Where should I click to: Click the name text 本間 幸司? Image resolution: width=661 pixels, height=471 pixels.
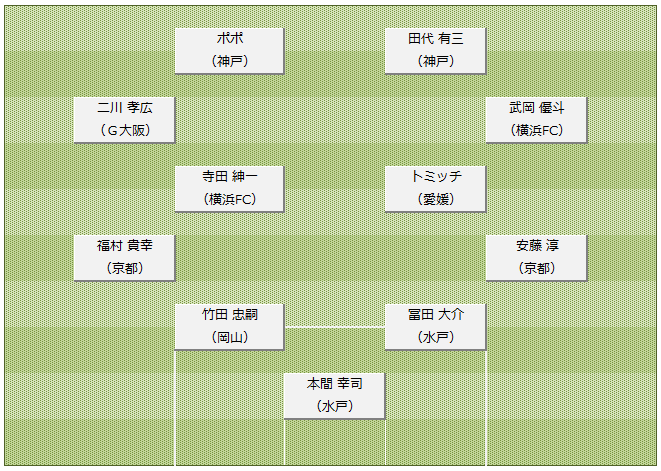[335, 384]
